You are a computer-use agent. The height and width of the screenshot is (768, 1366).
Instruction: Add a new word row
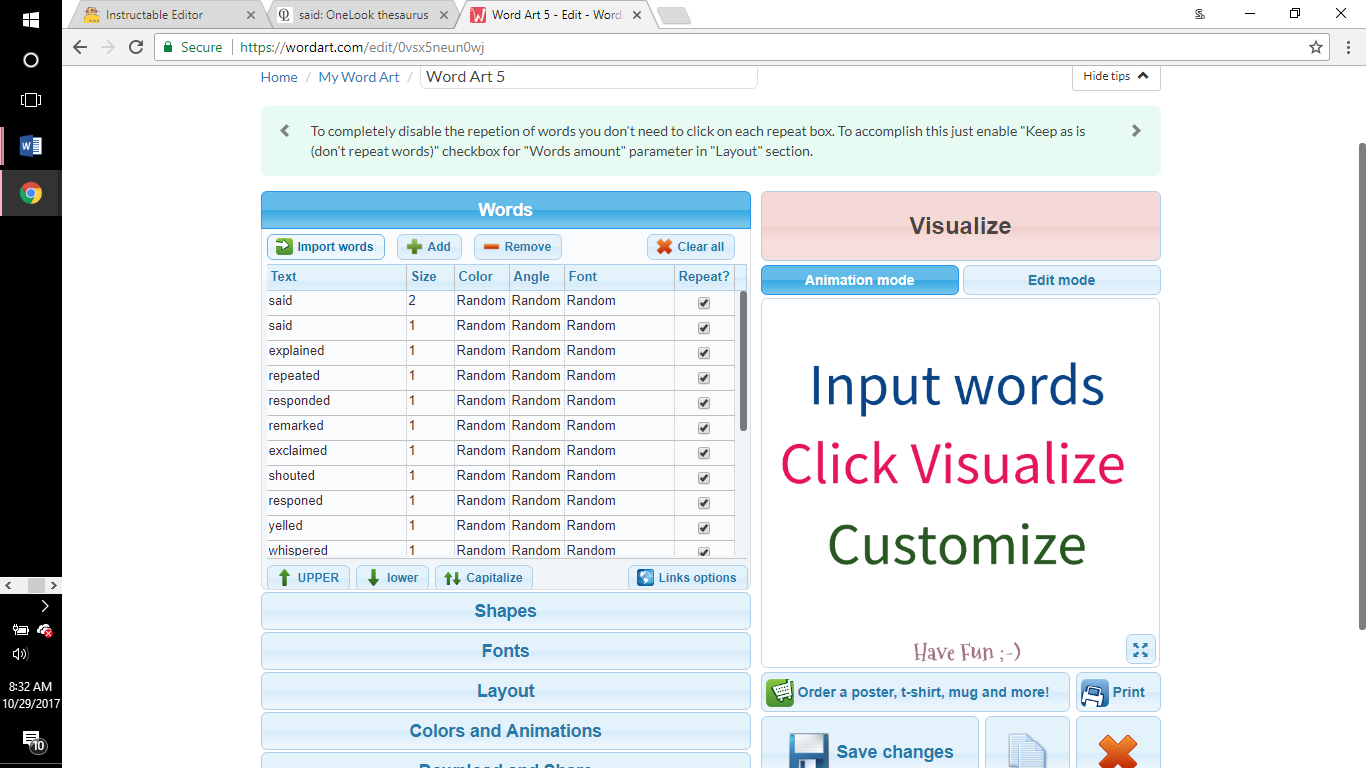429,247
